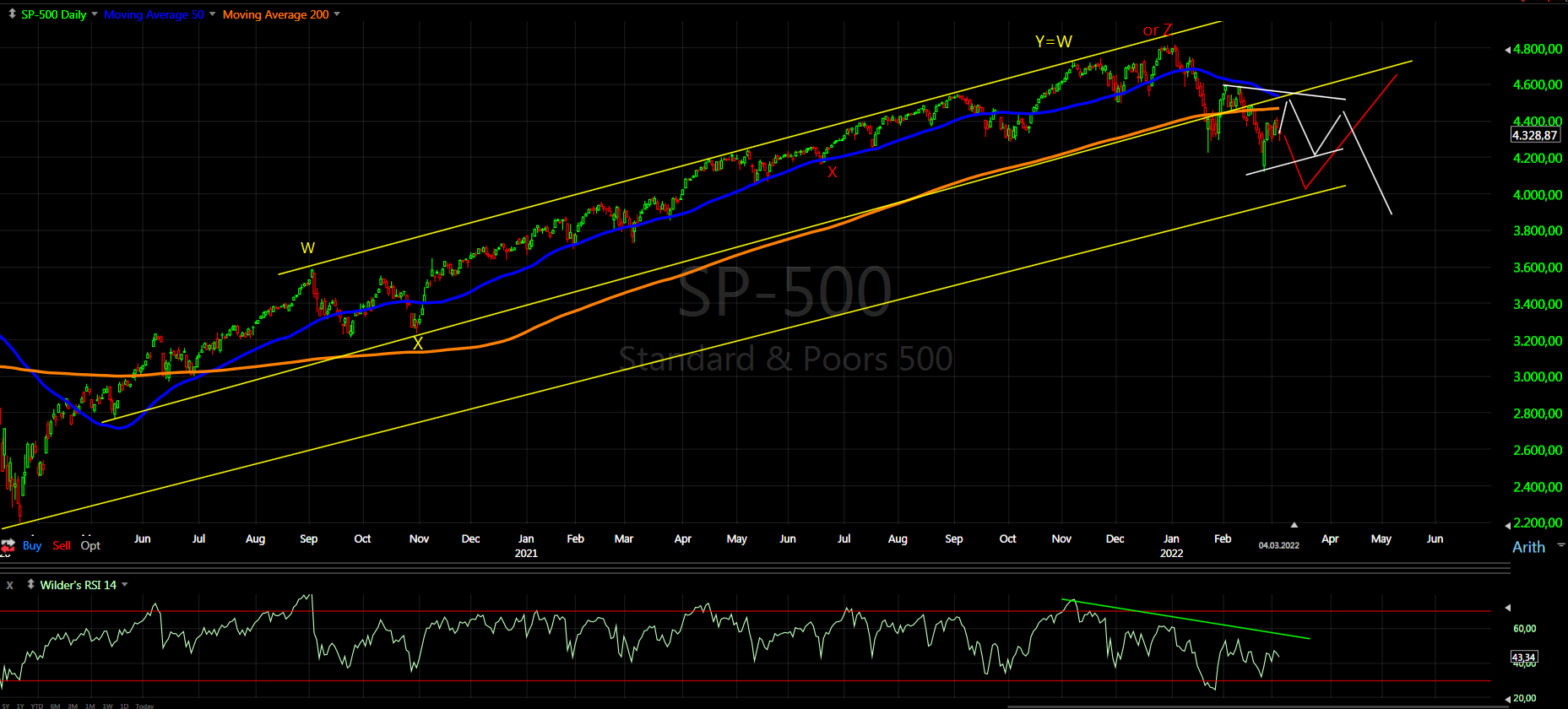Click the trade arrows icon beside Buy

(8, 545)
